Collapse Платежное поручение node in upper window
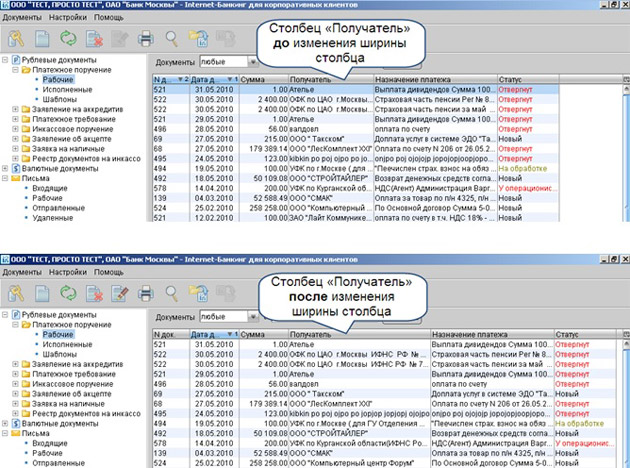 tap(15, 70)
